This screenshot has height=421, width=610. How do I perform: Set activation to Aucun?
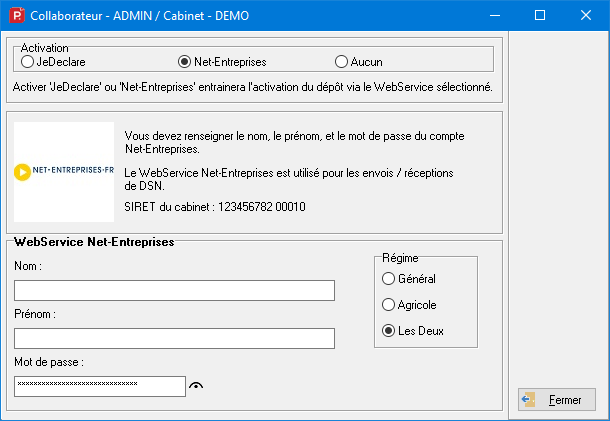(342, 62)
